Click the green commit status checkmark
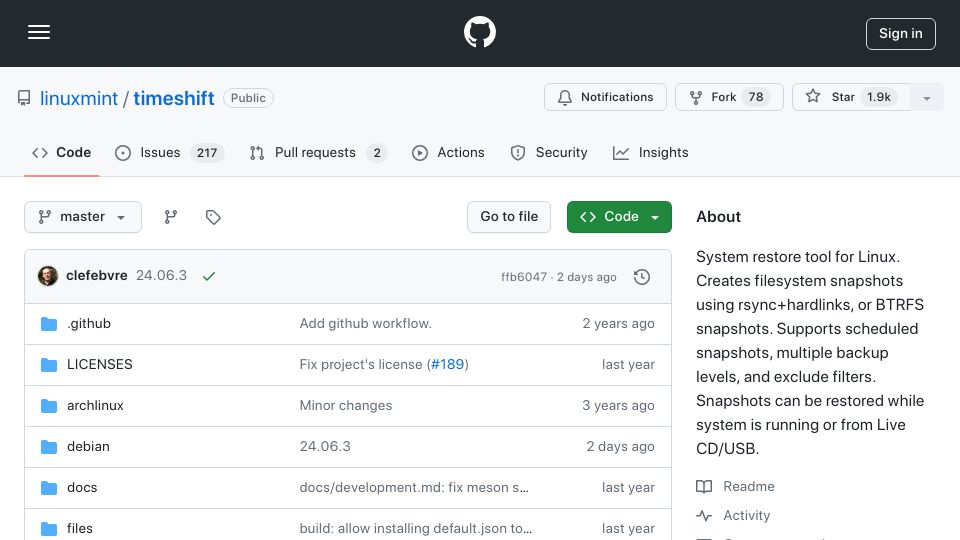Viewport: 960px width, 540px height. 209,276
